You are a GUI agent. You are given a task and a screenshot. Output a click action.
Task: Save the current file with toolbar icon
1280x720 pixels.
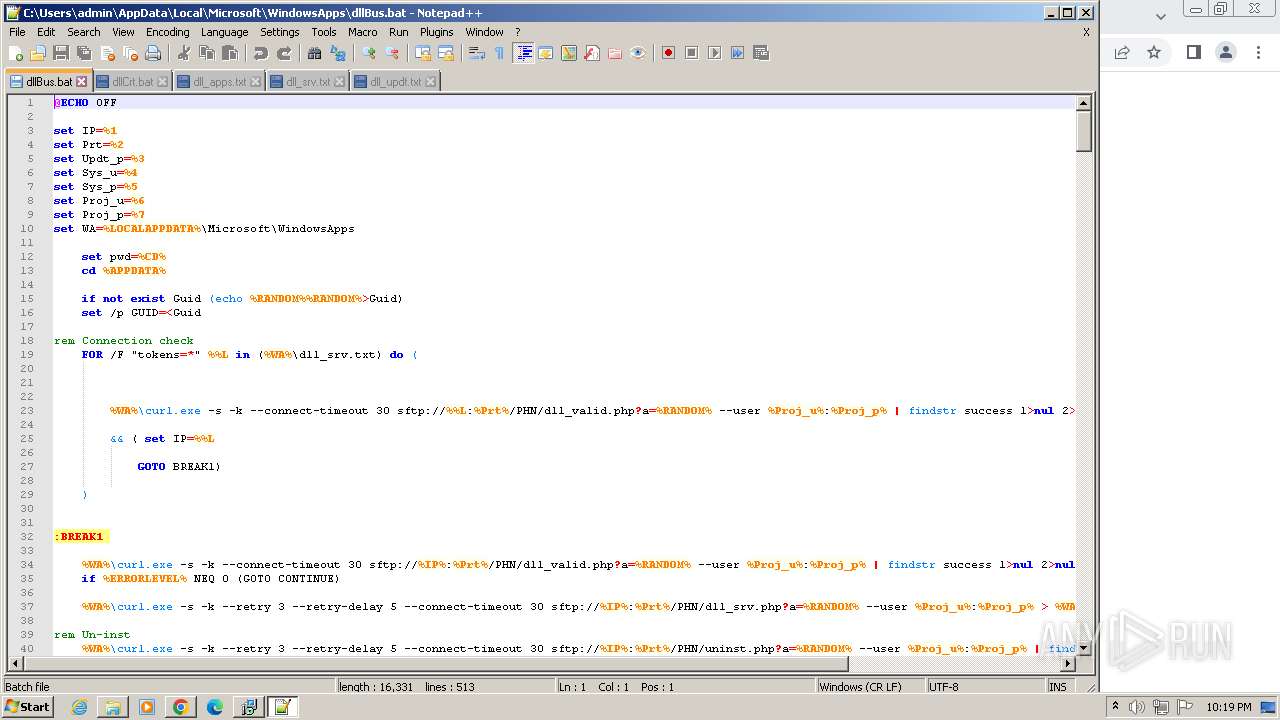tap(61, 53)
